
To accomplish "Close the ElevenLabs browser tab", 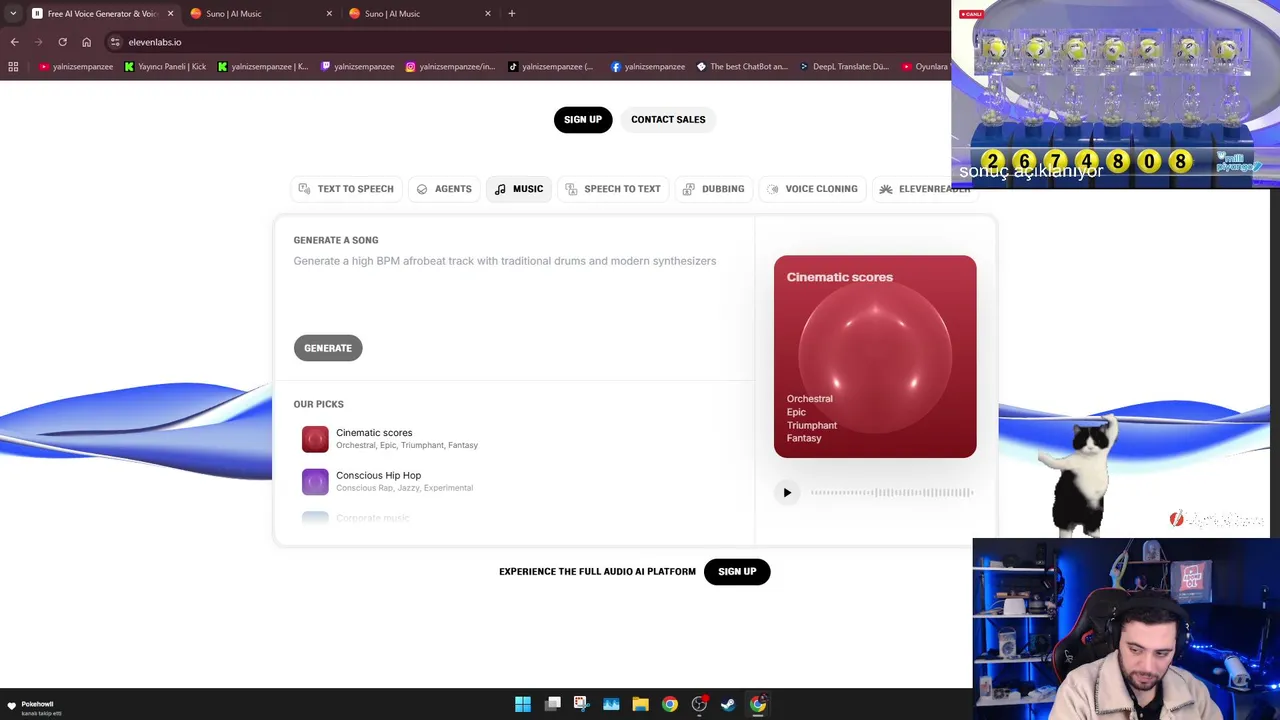I will click(170, 14).
